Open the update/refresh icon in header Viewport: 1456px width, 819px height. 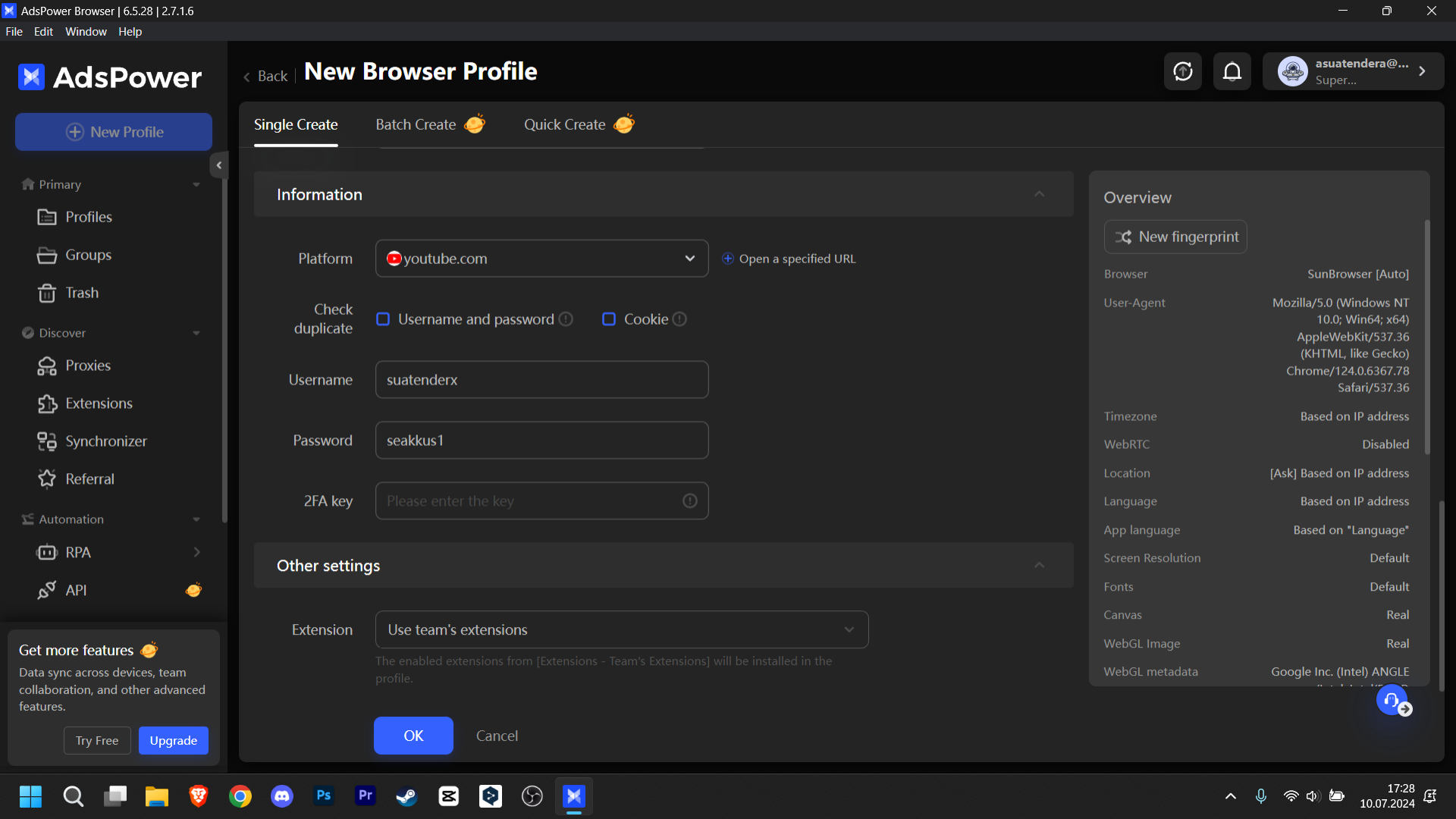[x=1183, y=71]
